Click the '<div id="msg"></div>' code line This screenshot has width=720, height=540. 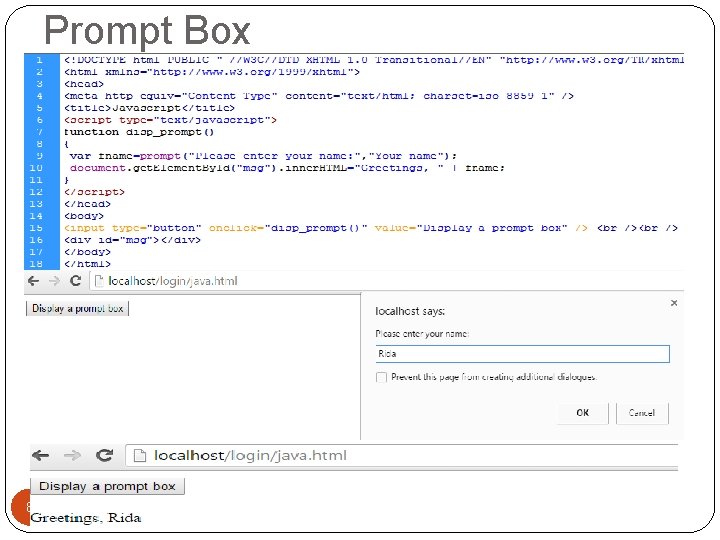point(133,240)
